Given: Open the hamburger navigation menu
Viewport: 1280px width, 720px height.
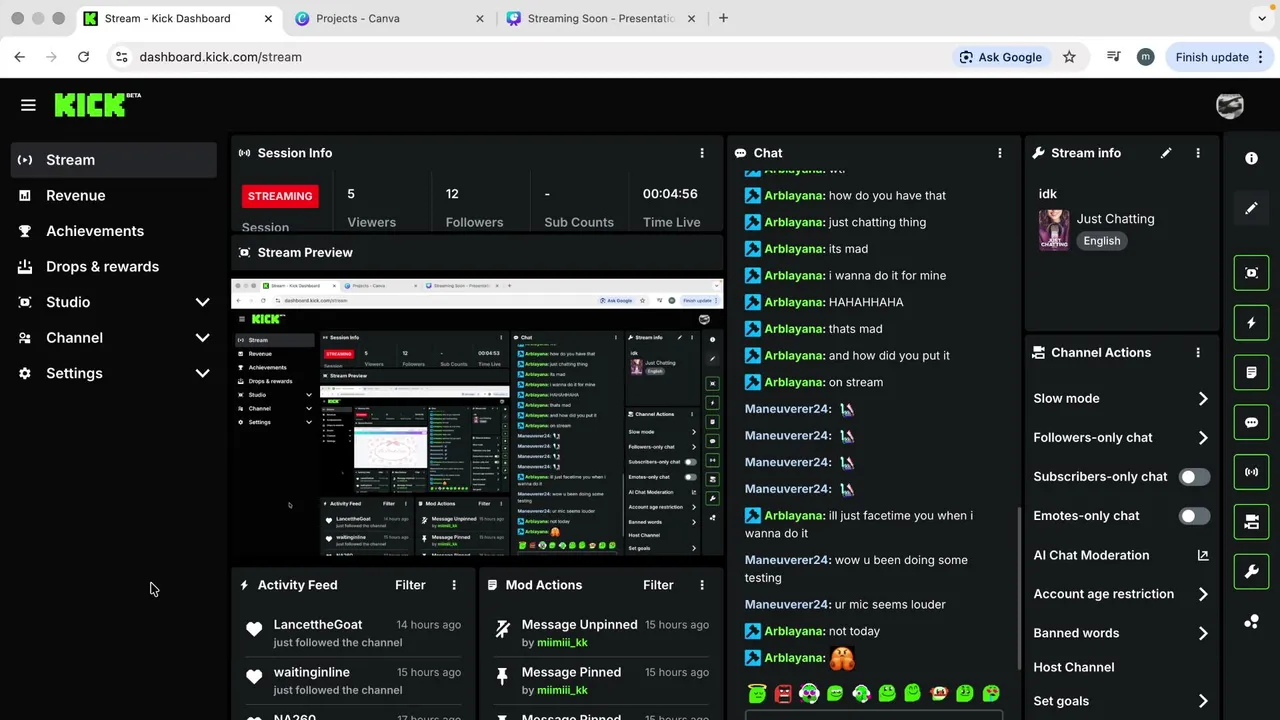Looking at the screenshot, I should tap(28, 105).
